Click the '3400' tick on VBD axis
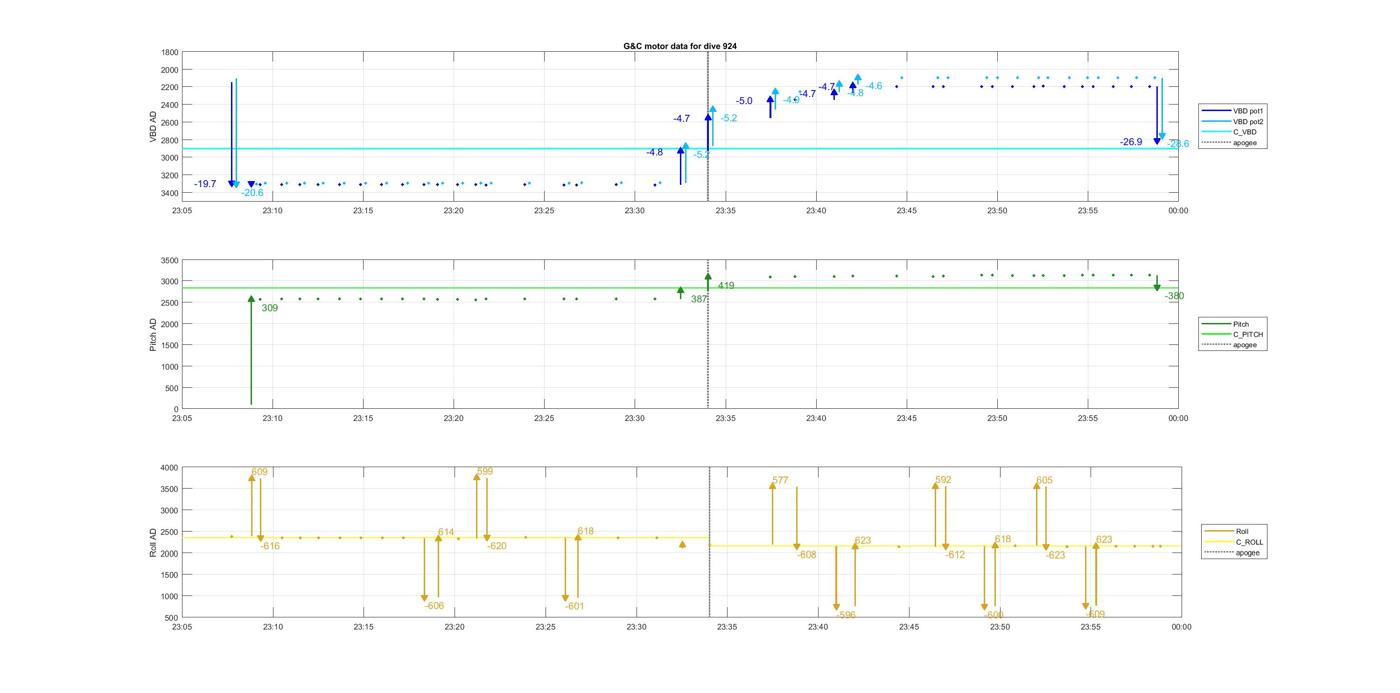The width and height of the screenshot is (1400, 693). point(170,193)
